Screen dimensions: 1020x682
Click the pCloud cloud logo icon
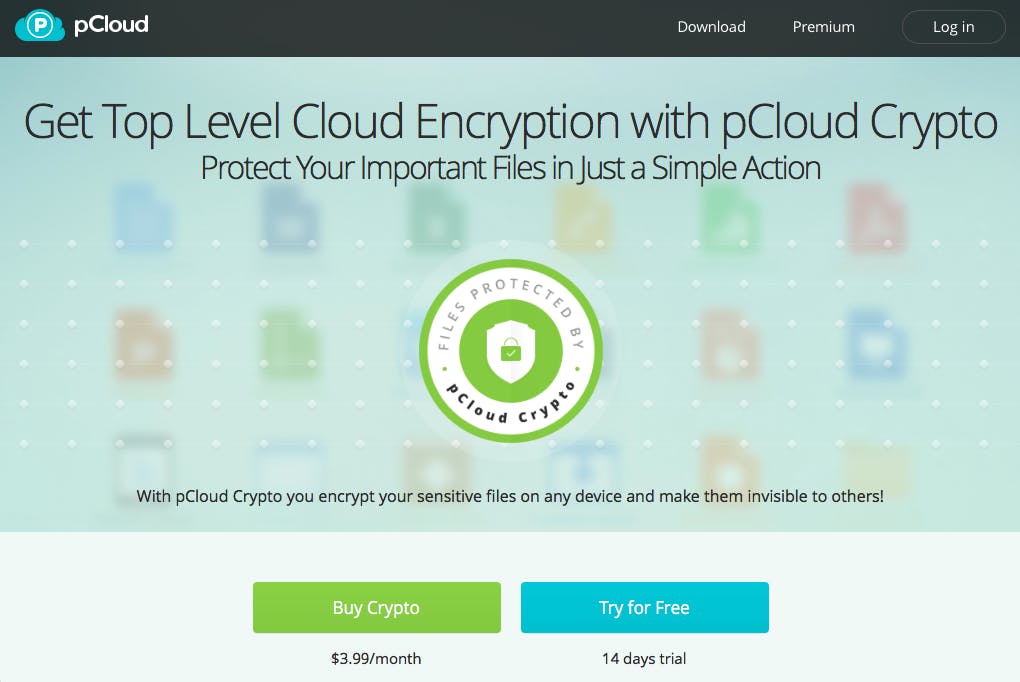40,26
